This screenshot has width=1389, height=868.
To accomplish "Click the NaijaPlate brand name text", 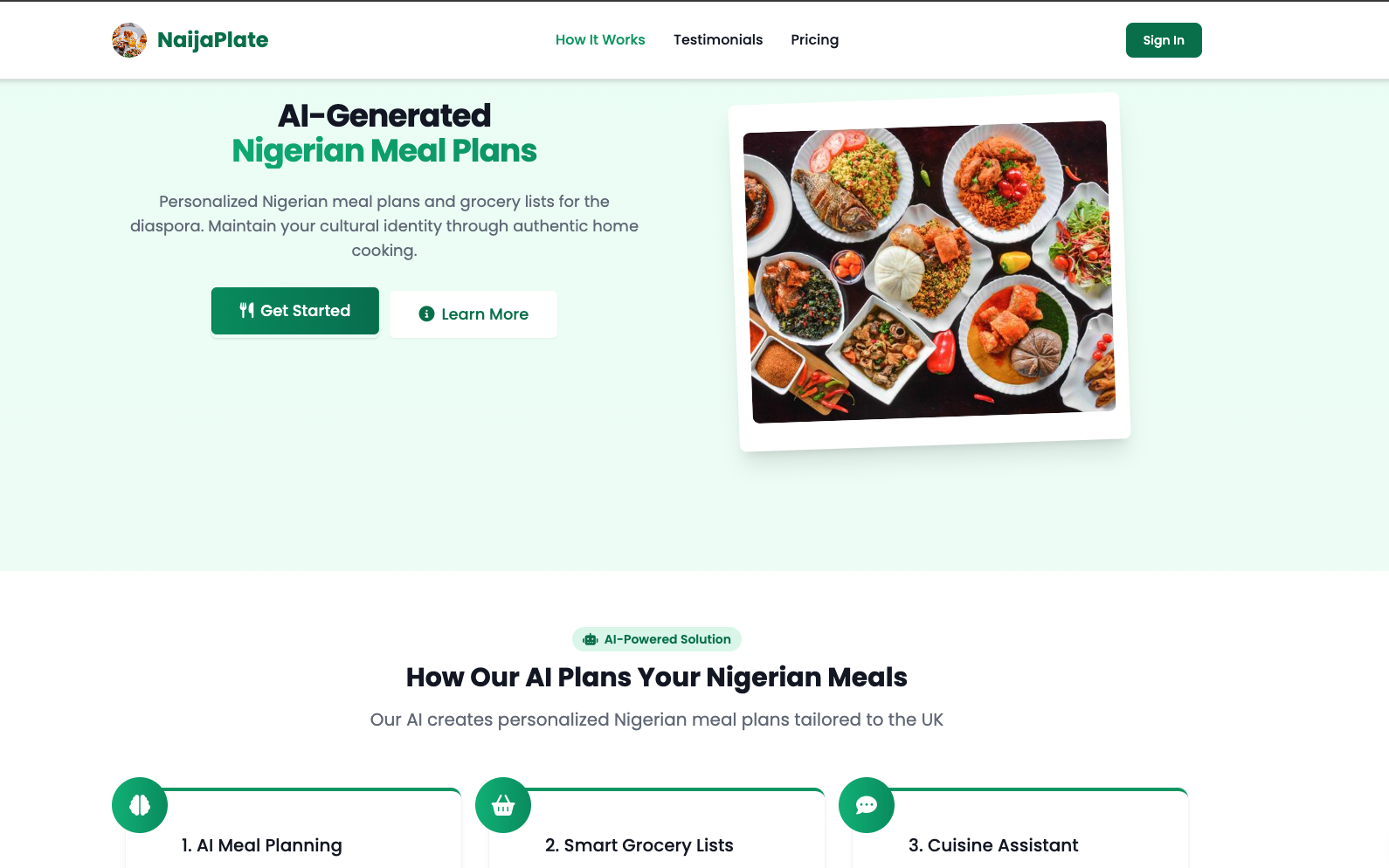I will pos(213,40).
